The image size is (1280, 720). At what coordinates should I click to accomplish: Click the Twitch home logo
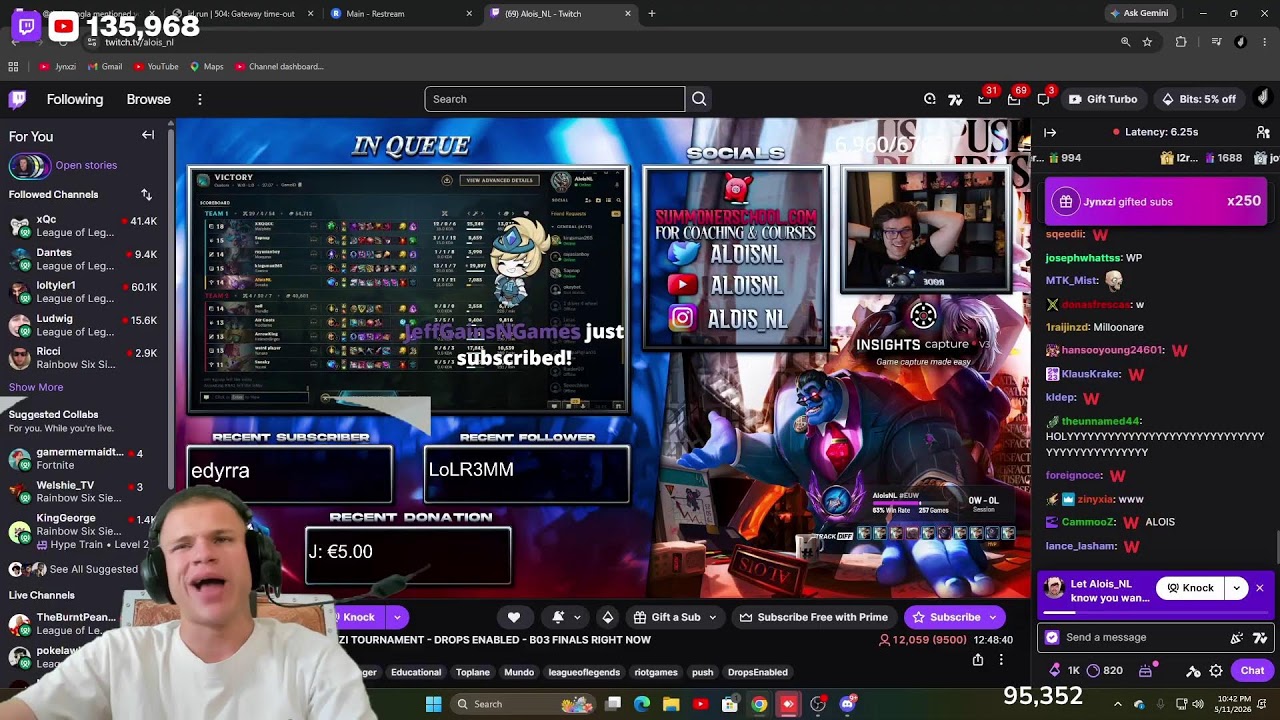pos(17,99)
